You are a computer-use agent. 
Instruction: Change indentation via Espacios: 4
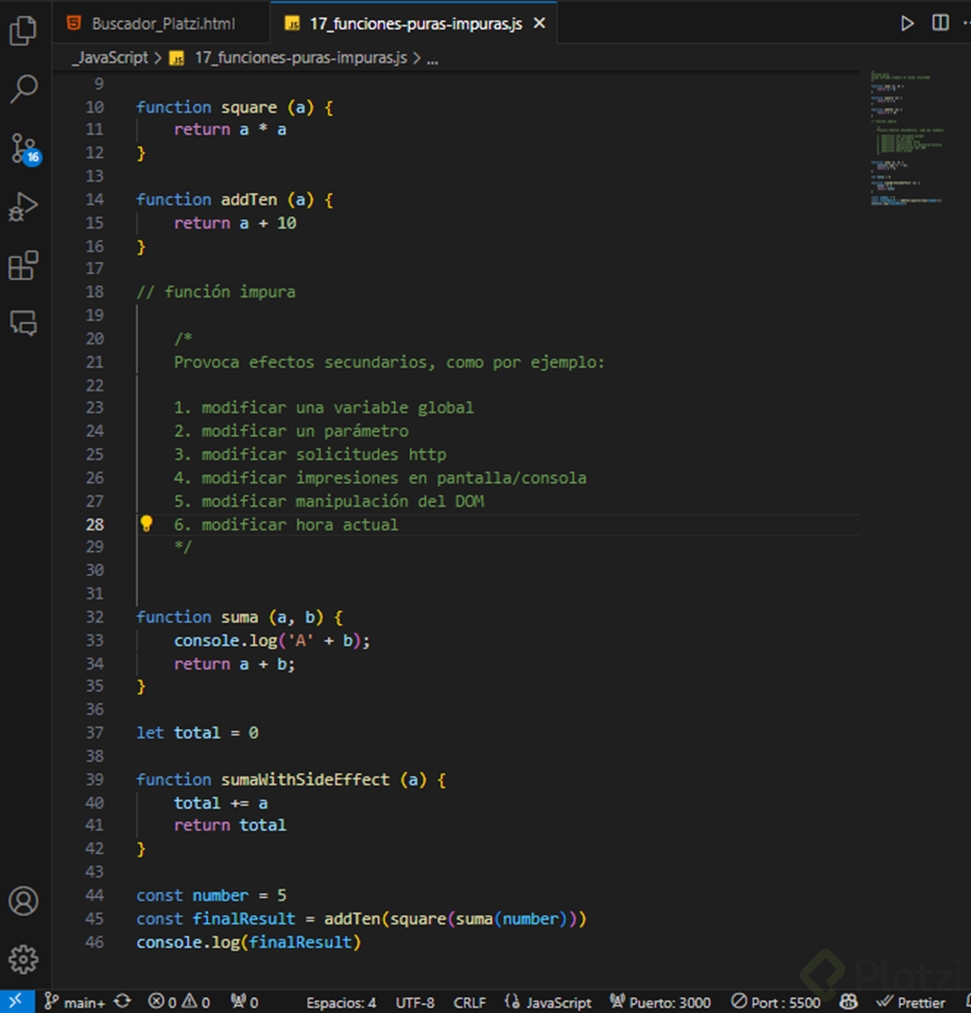341,1002
